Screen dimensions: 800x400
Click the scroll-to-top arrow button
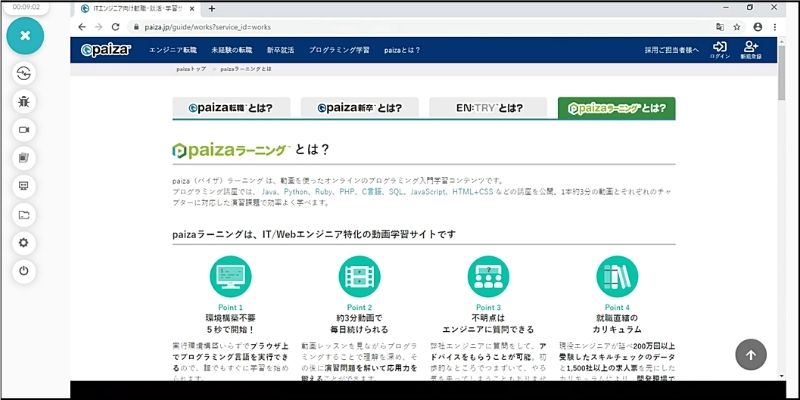(751, 355)
